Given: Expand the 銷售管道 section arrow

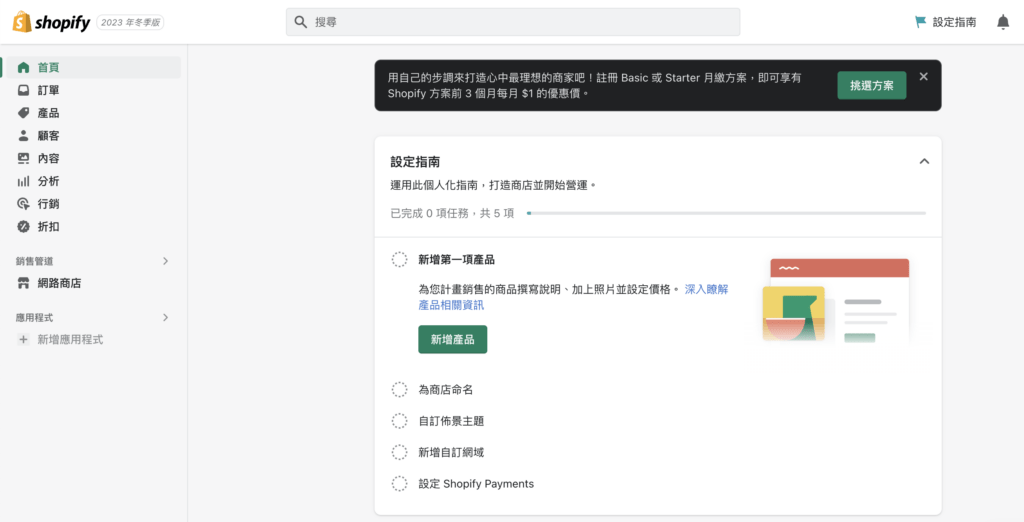Looking at the screenshot, I should pos(165,261).
